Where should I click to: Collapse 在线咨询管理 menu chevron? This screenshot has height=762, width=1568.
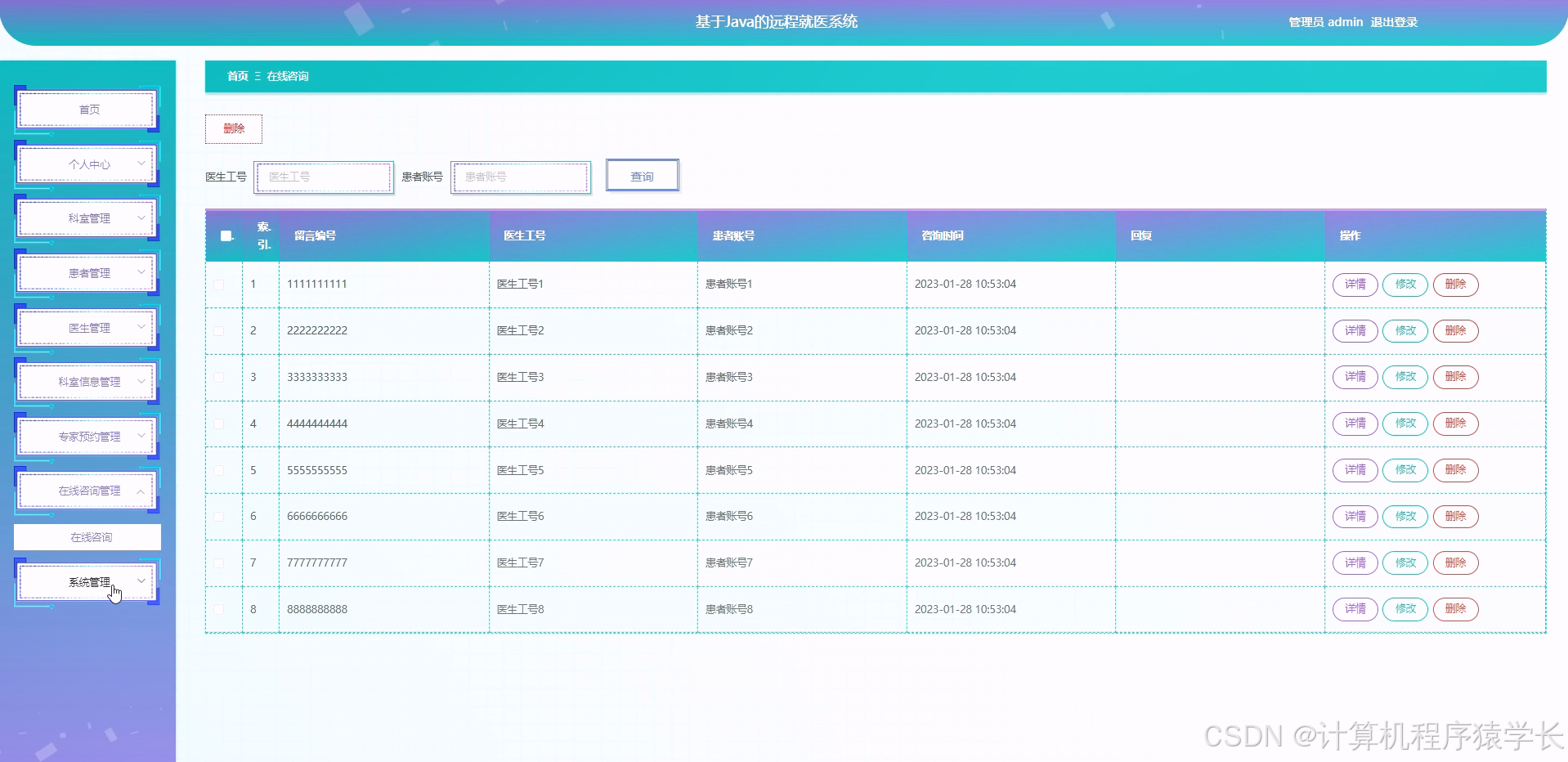click(x=141, y=491)
